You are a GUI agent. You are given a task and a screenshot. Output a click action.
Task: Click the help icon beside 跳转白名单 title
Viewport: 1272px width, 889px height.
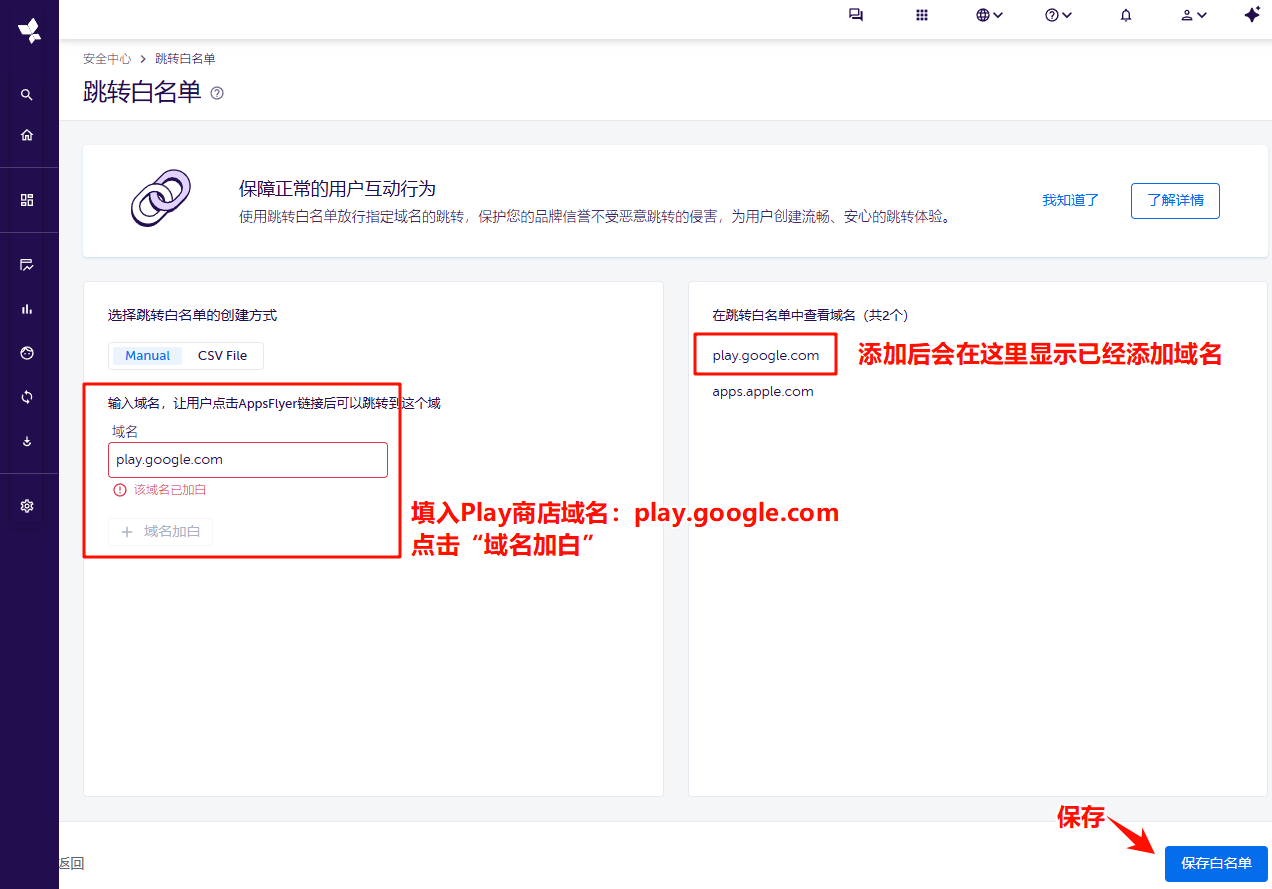pos(217,93)
